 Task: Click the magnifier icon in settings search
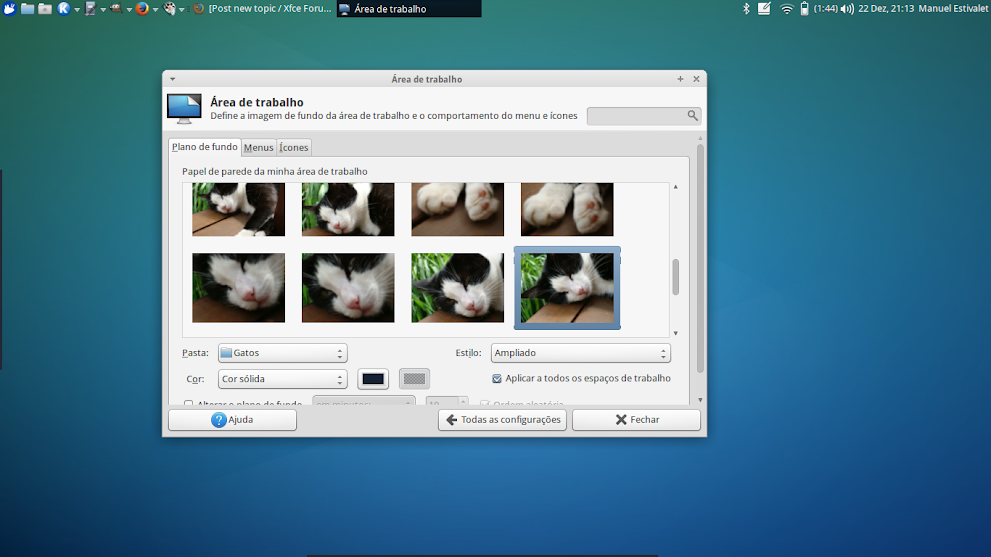click(x=693, y=116)
